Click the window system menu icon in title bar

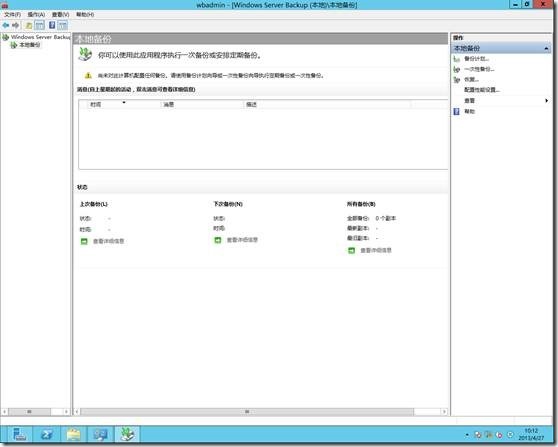coord(5,4)
